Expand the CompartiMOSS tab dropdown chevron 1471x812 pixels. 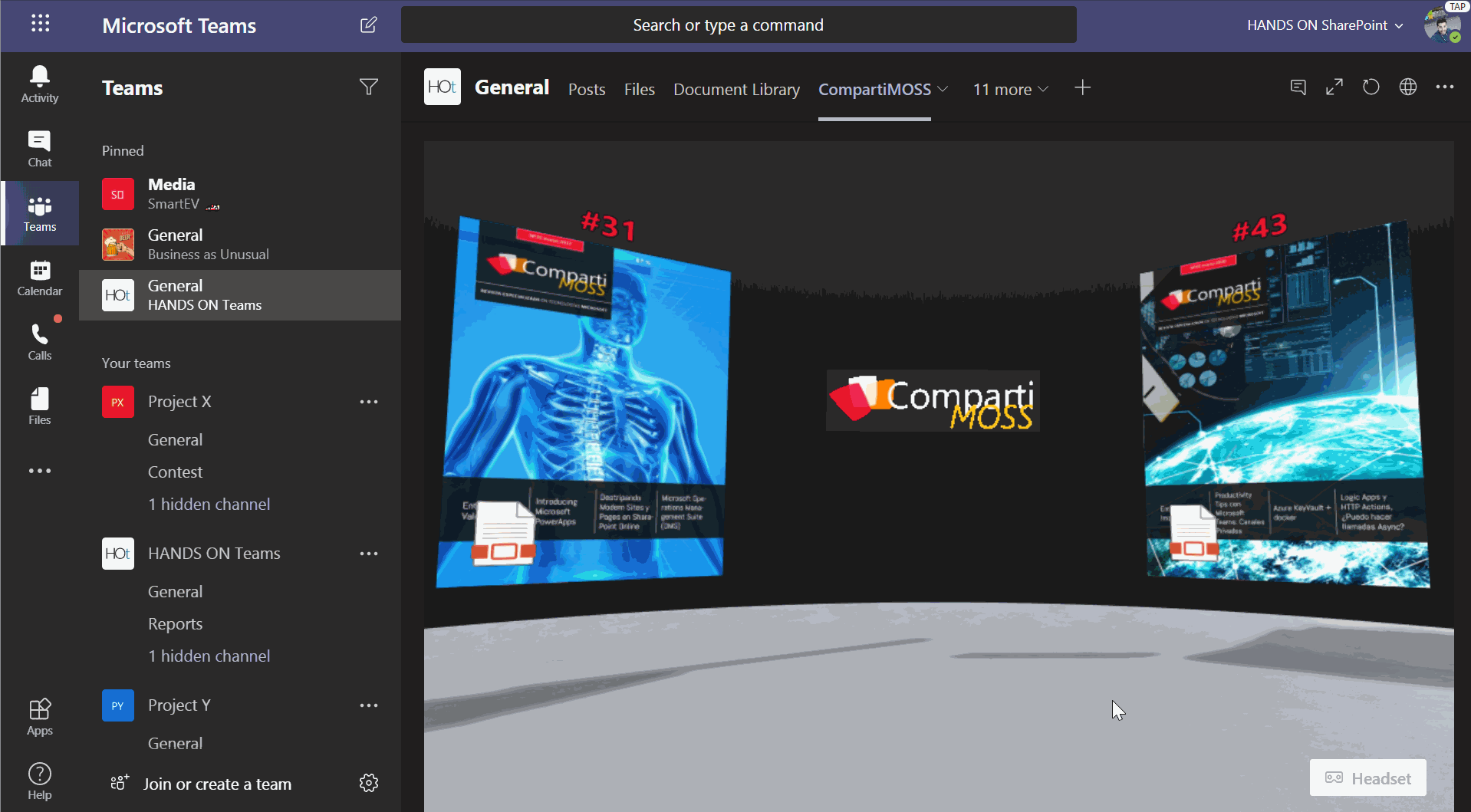[943, 89]
